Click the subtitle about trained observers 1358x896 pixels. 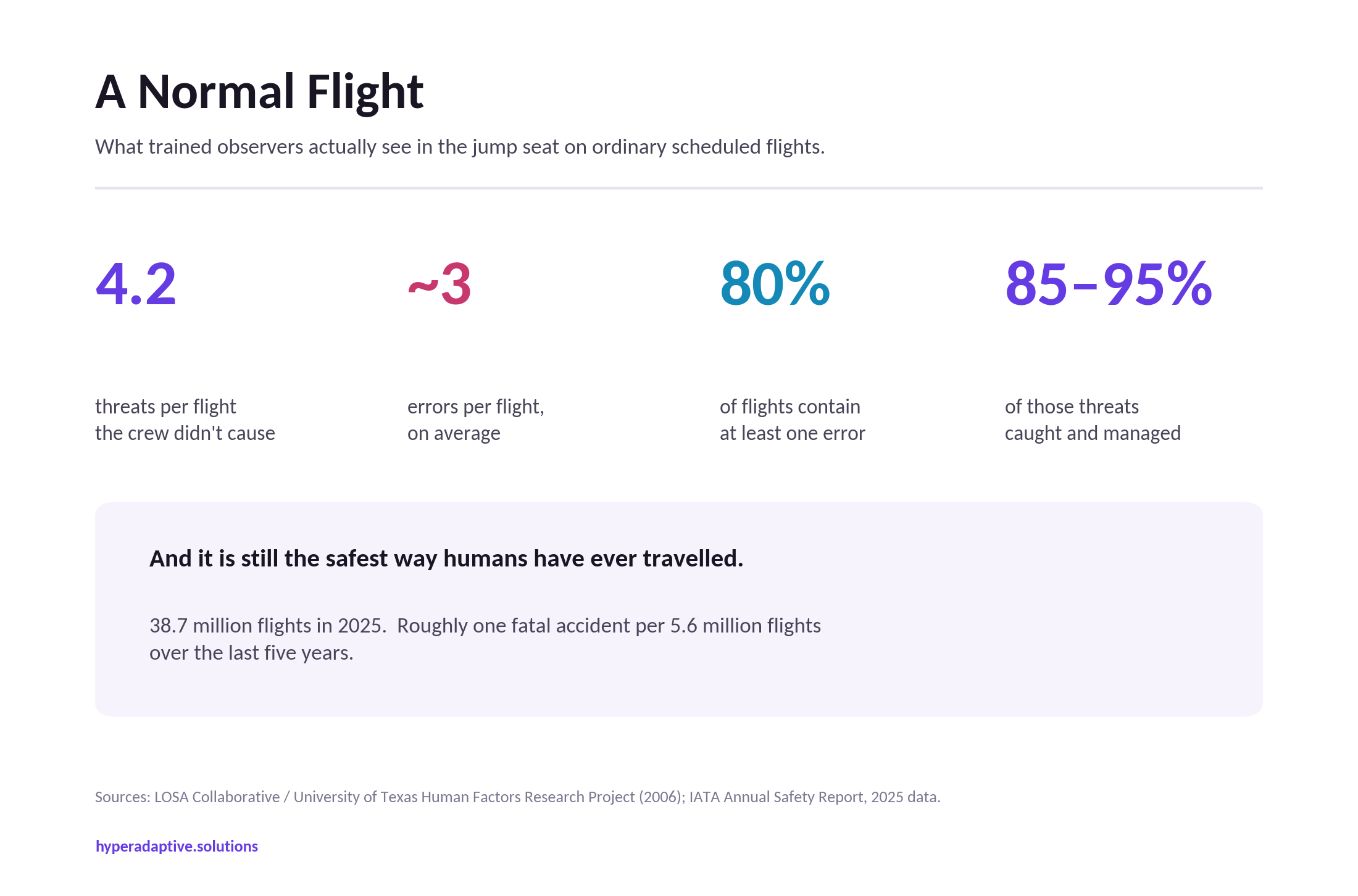[x=460, y=147]
